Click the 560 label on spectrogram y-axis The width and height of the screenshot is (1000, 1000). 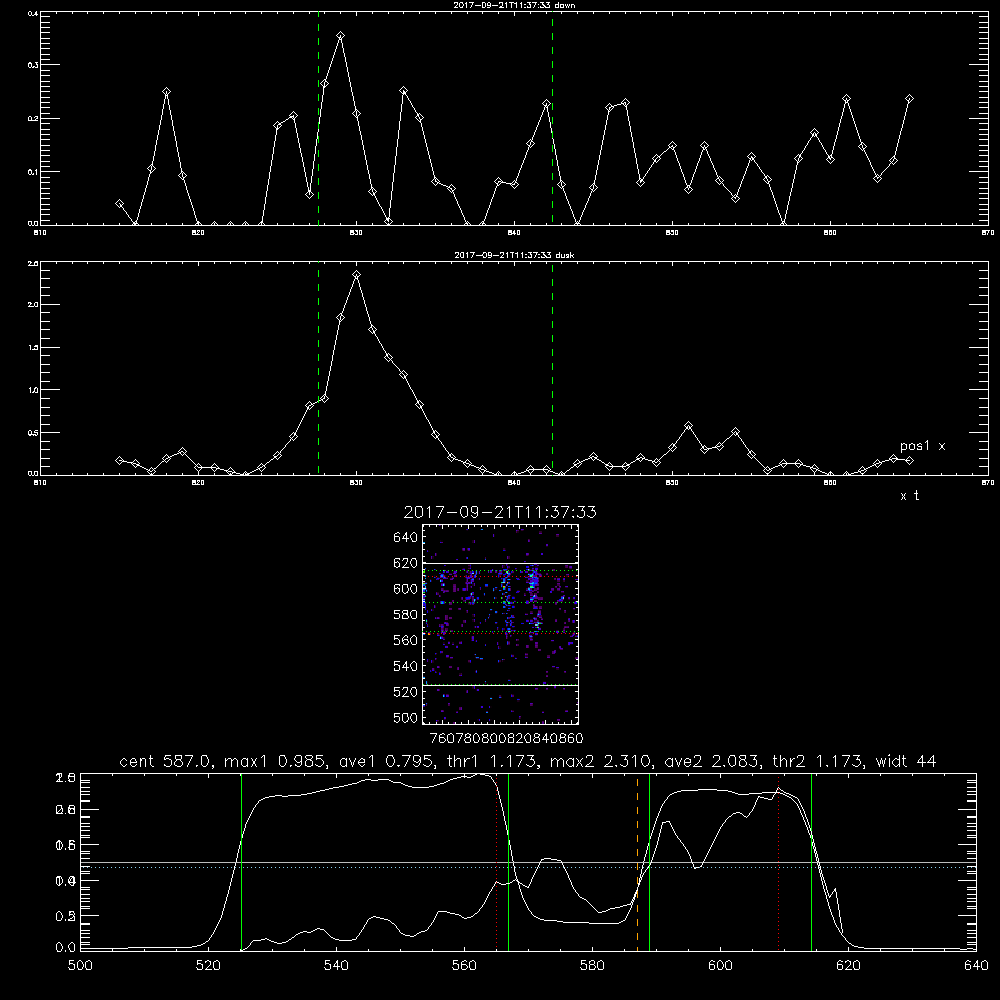[x=406, y=640]
